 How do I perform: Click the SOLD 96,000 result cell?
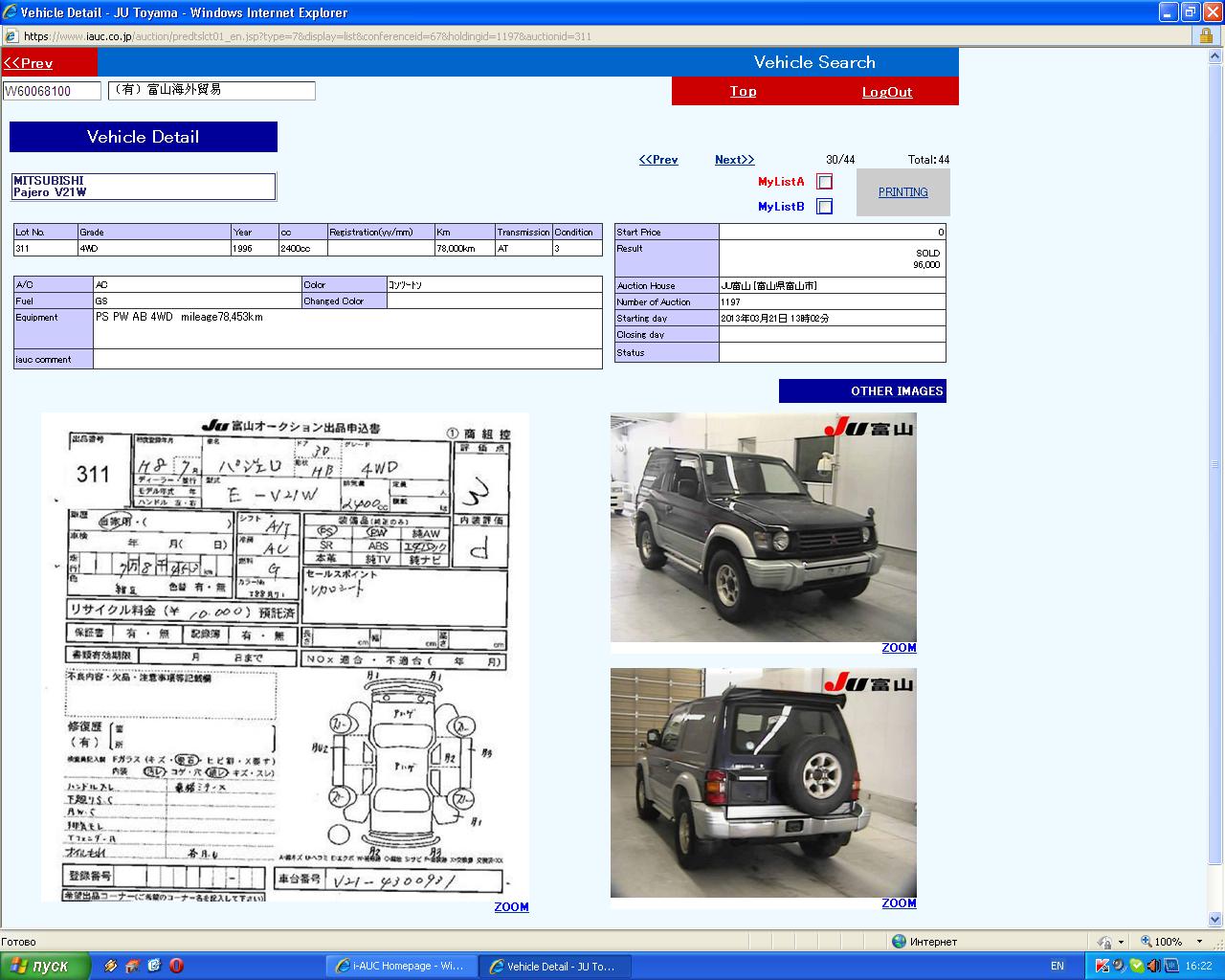833,259
